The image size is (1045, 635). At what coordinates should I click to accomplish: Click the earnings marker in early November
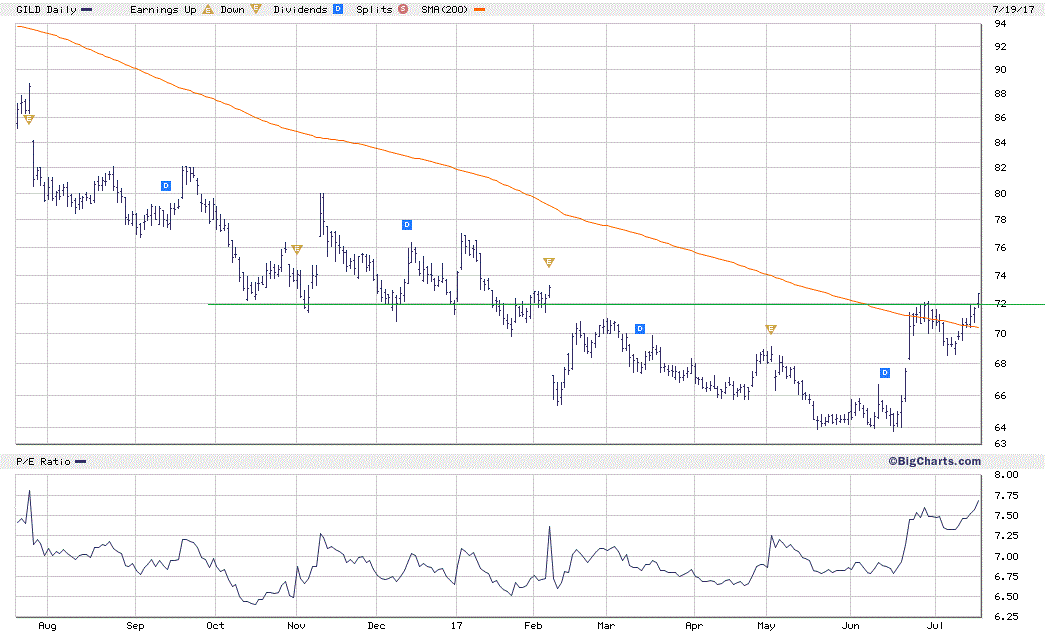point(296,249)
